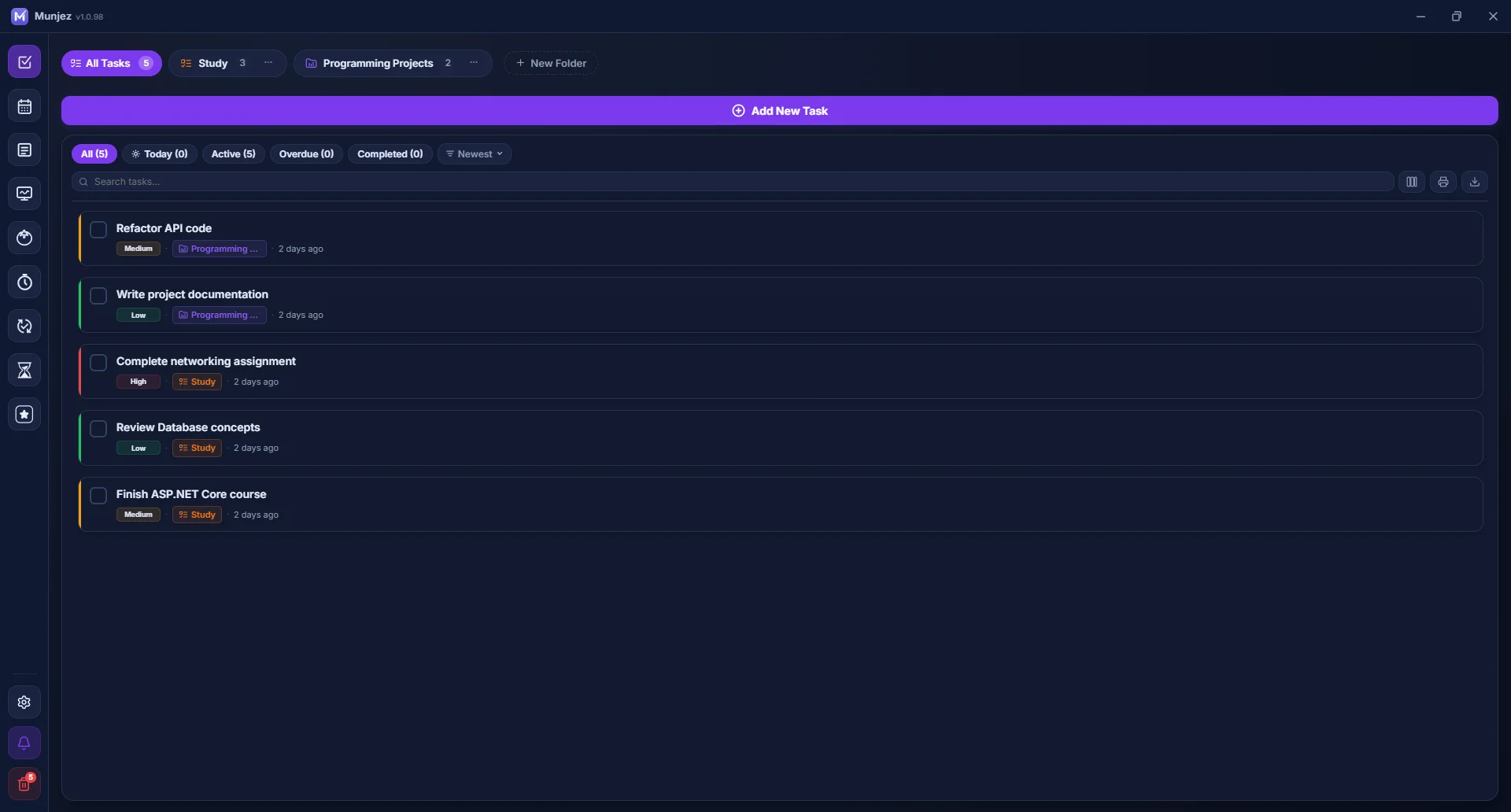This screenshot has height=812, width=1511.
Task: Open the Calendar sidebar icon
Action: coord(24,106)
